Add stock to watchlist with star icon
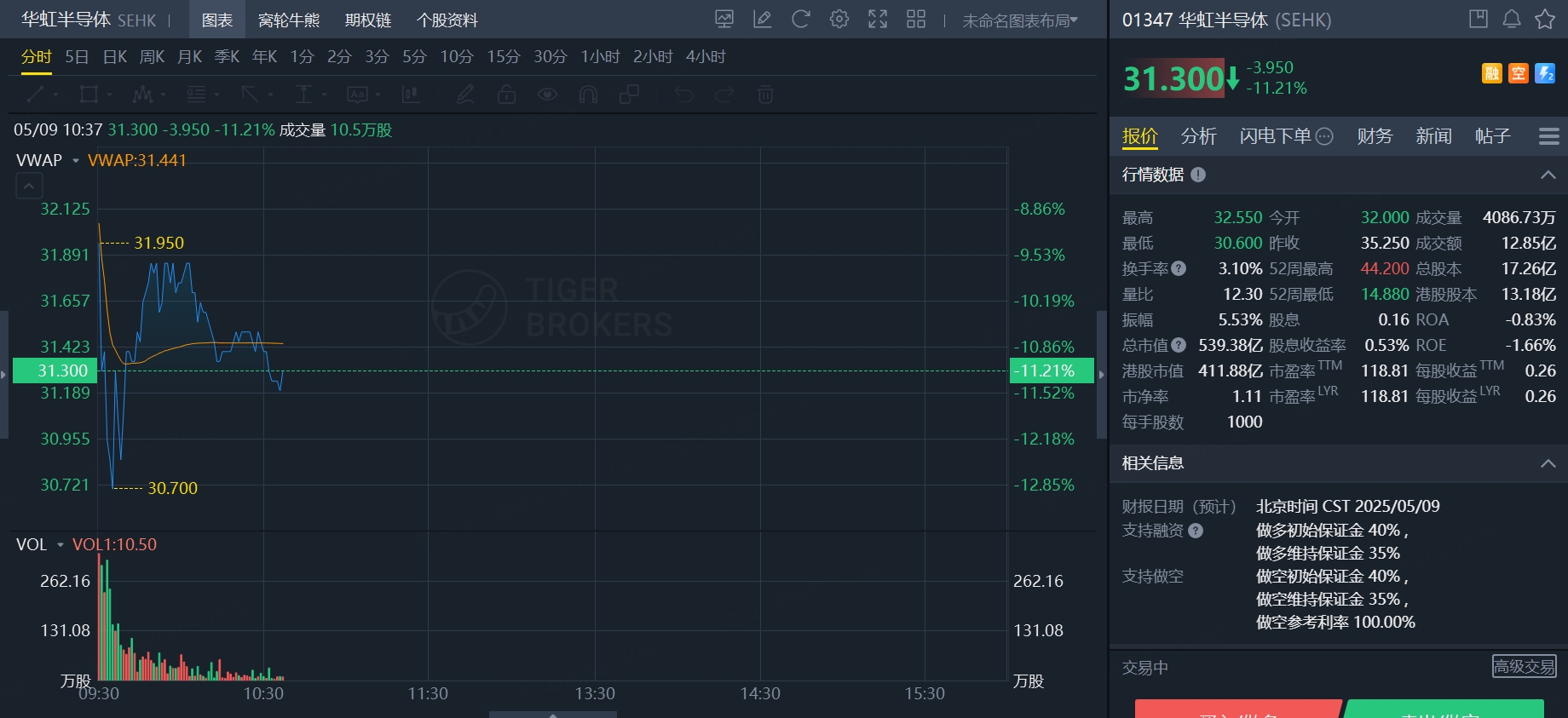The image size is (1568, 718). (1545, 19)
